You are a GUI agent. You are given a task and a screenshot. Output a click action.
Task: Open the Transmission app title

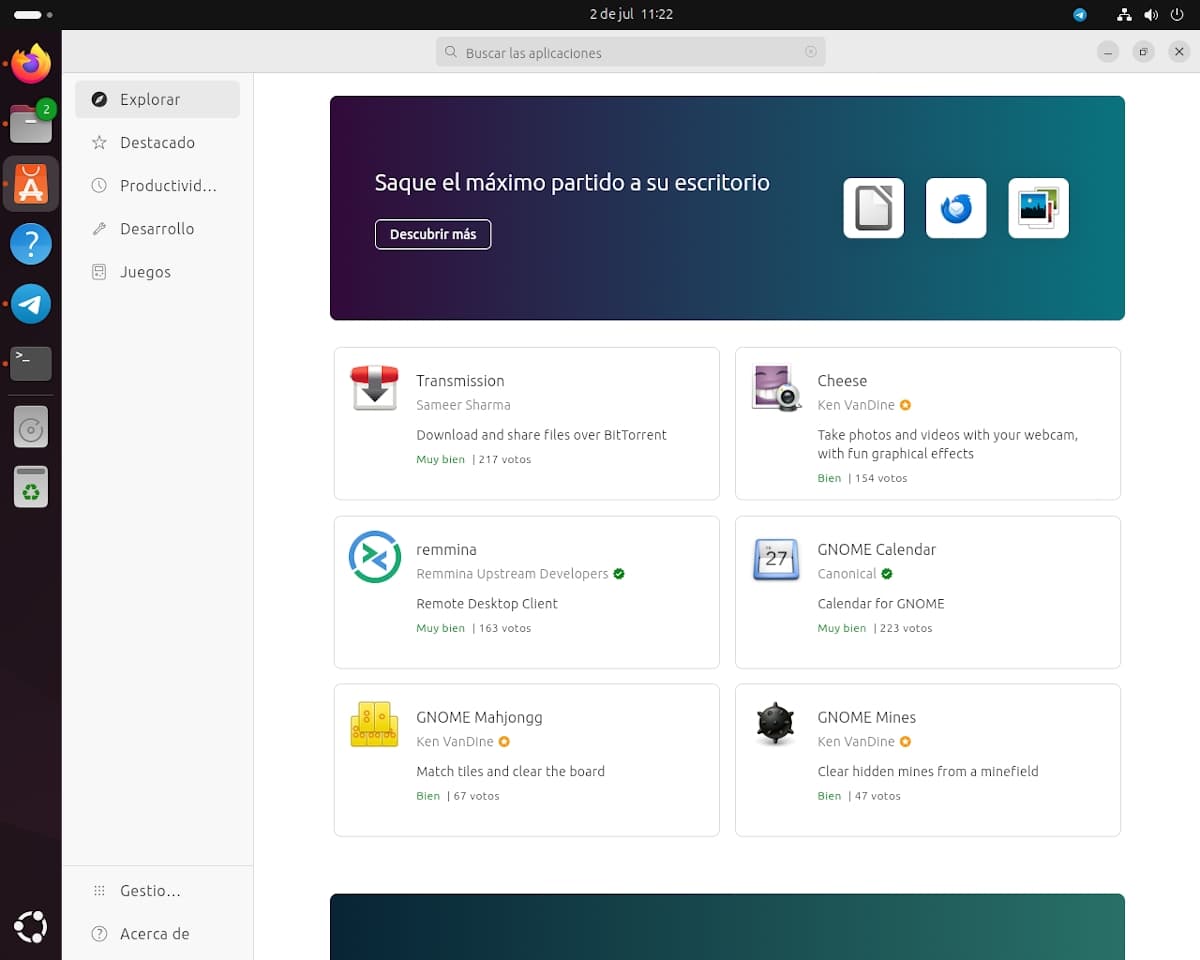460,381
